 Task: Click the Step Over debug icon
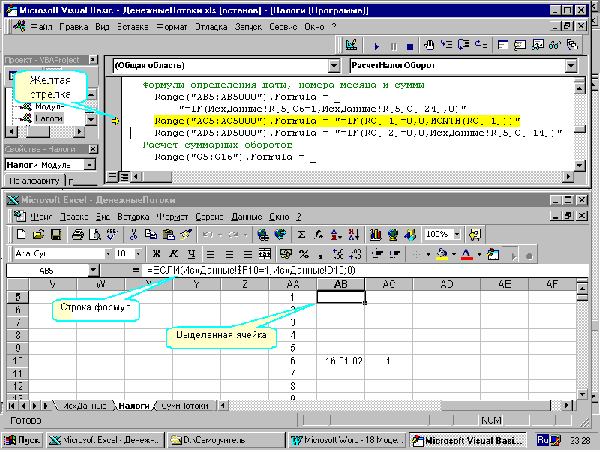pos(463,45)
